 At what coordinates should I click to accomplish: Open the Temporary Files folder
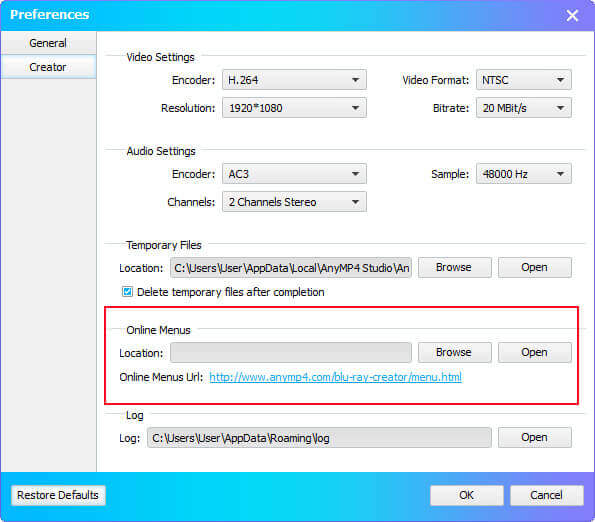[535, 268]
